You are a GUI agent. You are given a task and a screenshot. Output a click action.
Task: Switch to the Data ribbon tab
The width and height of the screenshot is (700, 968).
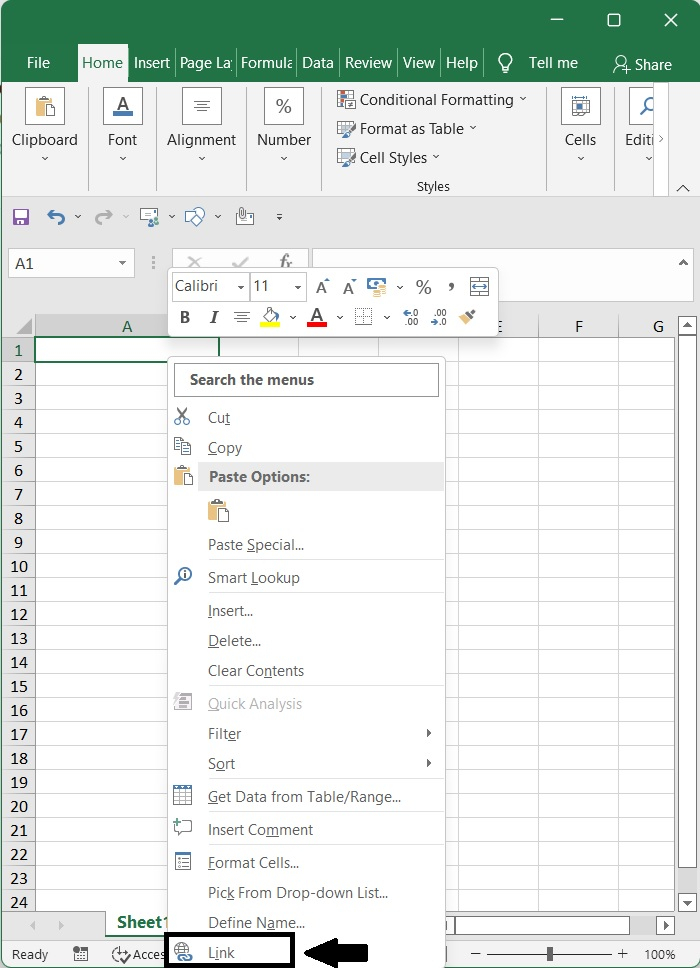(318, 63)
